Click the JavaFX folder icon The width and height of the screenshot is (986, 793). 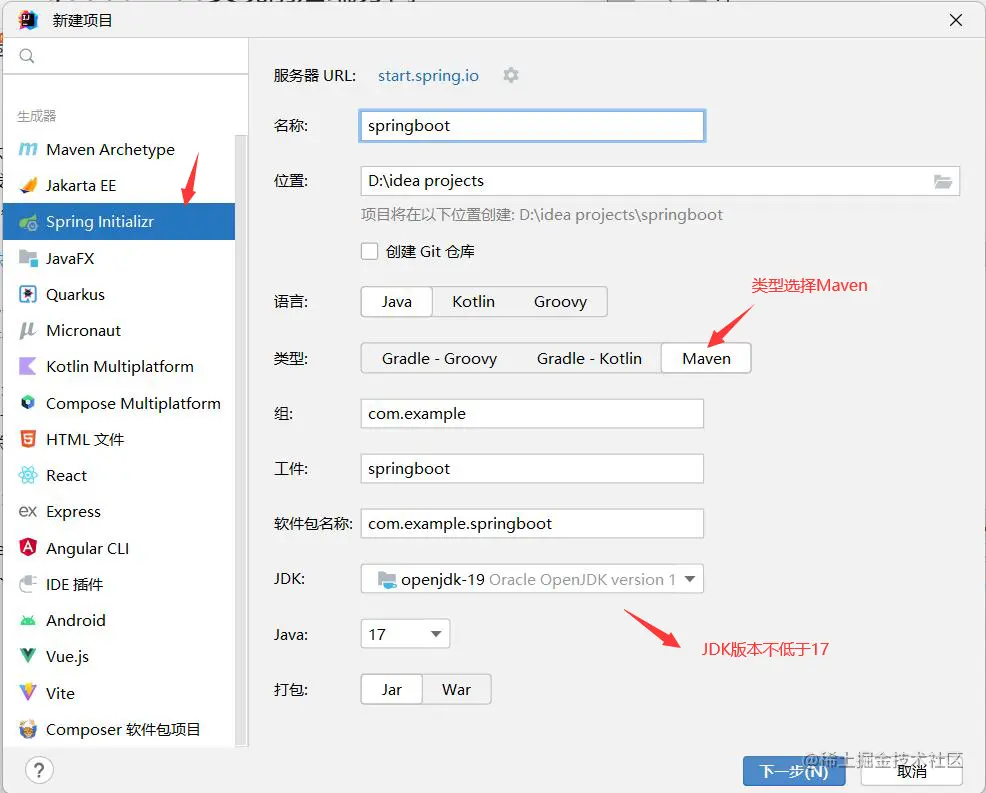[28, 258]
